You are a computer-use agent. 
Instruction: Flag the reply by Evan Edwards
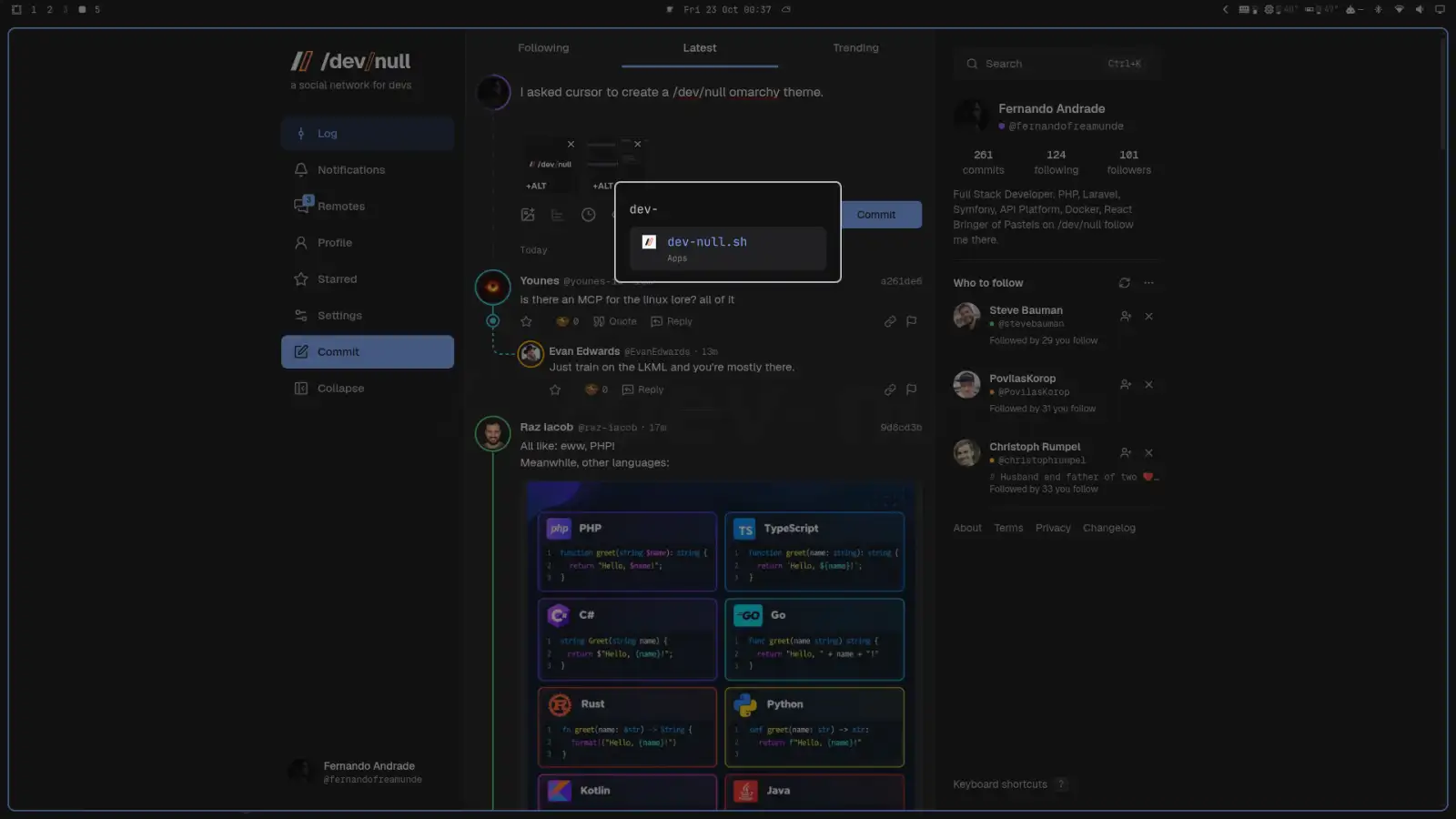[912, 389]
